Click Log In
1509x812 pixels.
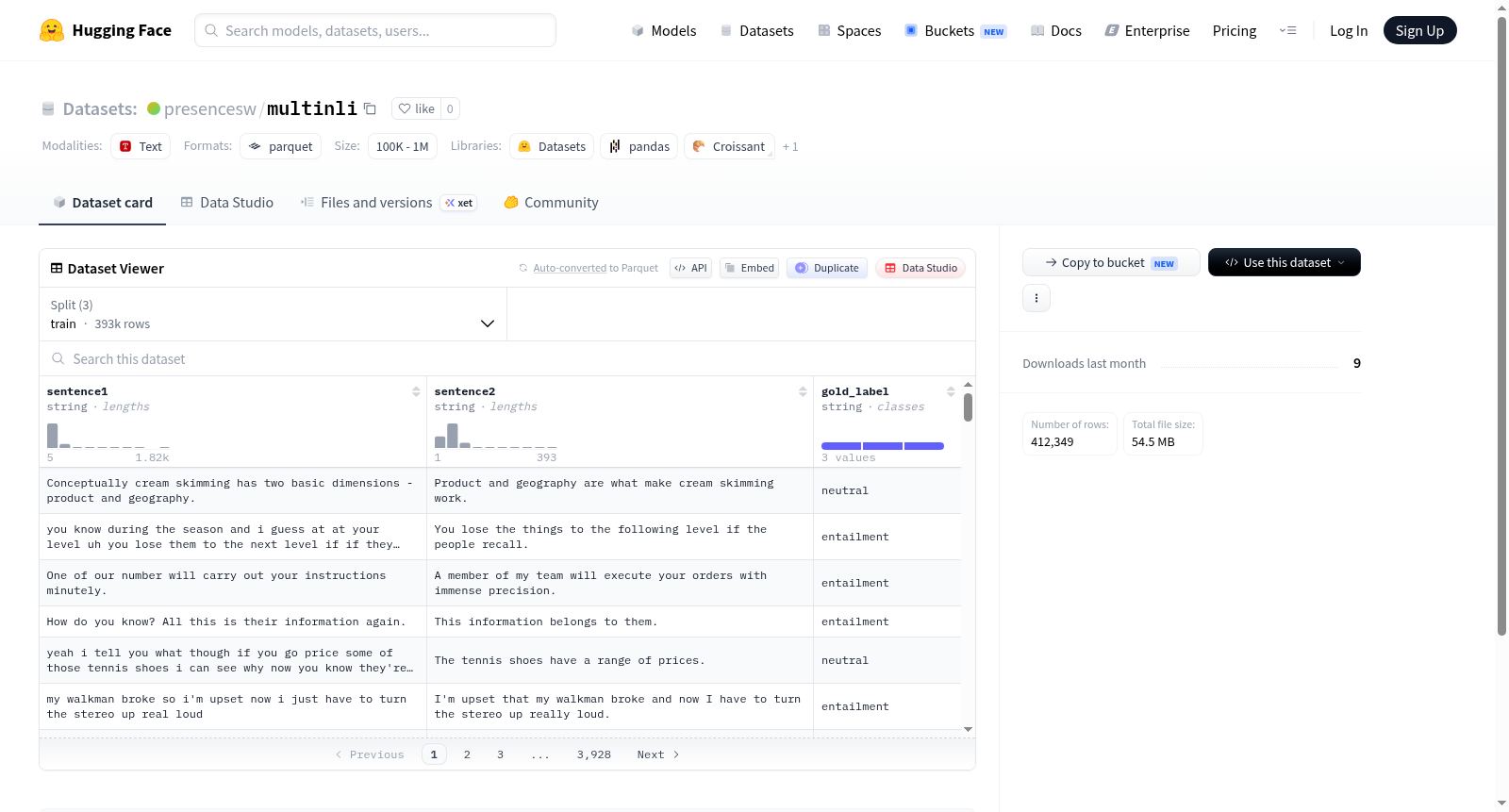[1349, 30]
